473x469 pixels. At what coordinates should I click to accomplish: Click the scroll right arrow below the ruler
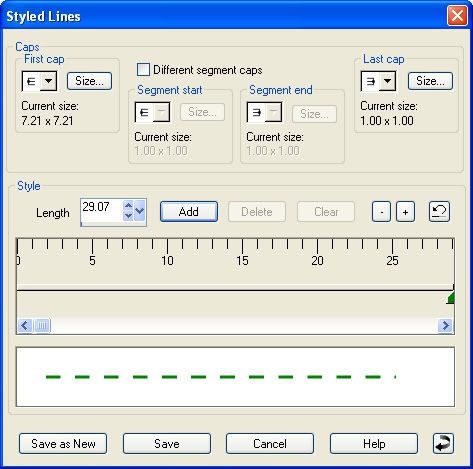(x=446, y=325)
